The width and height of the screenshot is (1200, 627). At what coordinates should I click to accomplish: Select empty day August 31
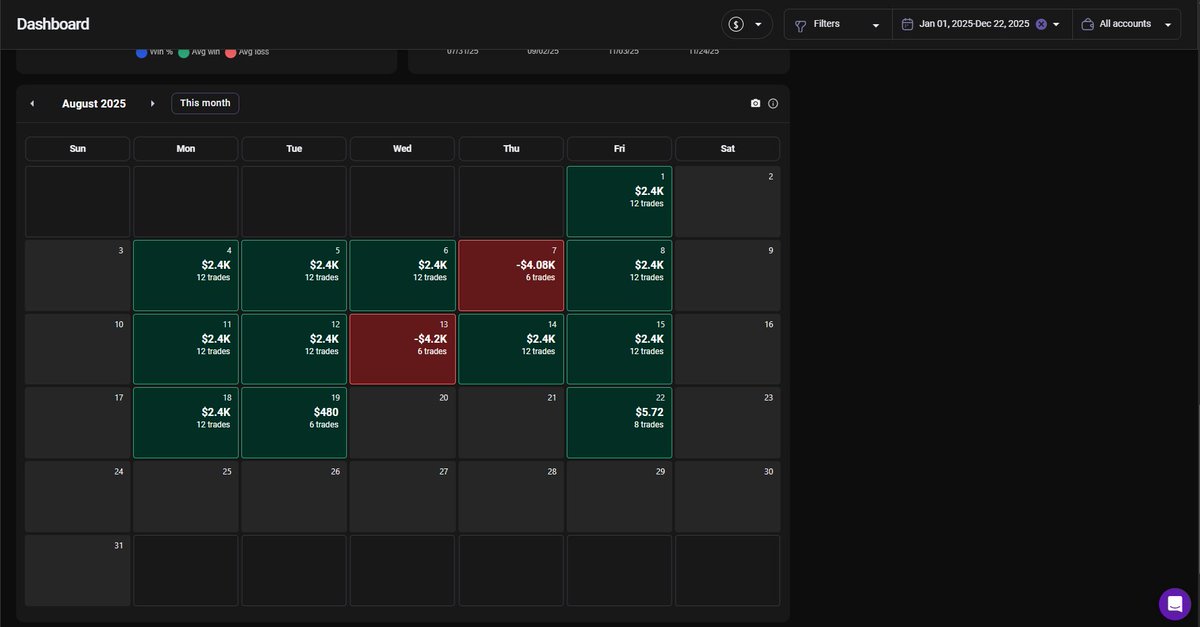[78, 570]
